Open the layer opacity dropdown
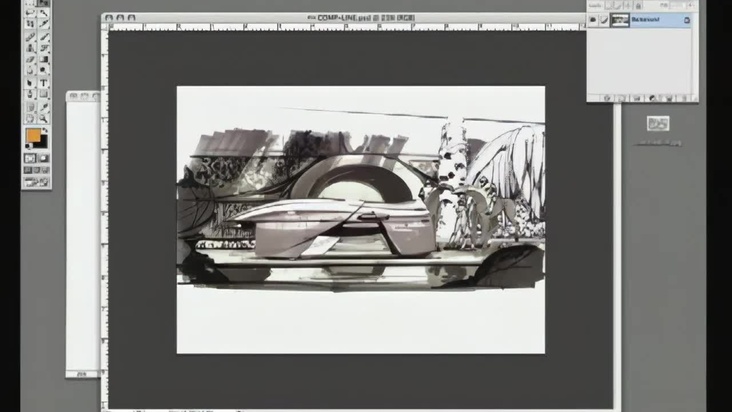The image size is (732, 412). pos(688,7)
